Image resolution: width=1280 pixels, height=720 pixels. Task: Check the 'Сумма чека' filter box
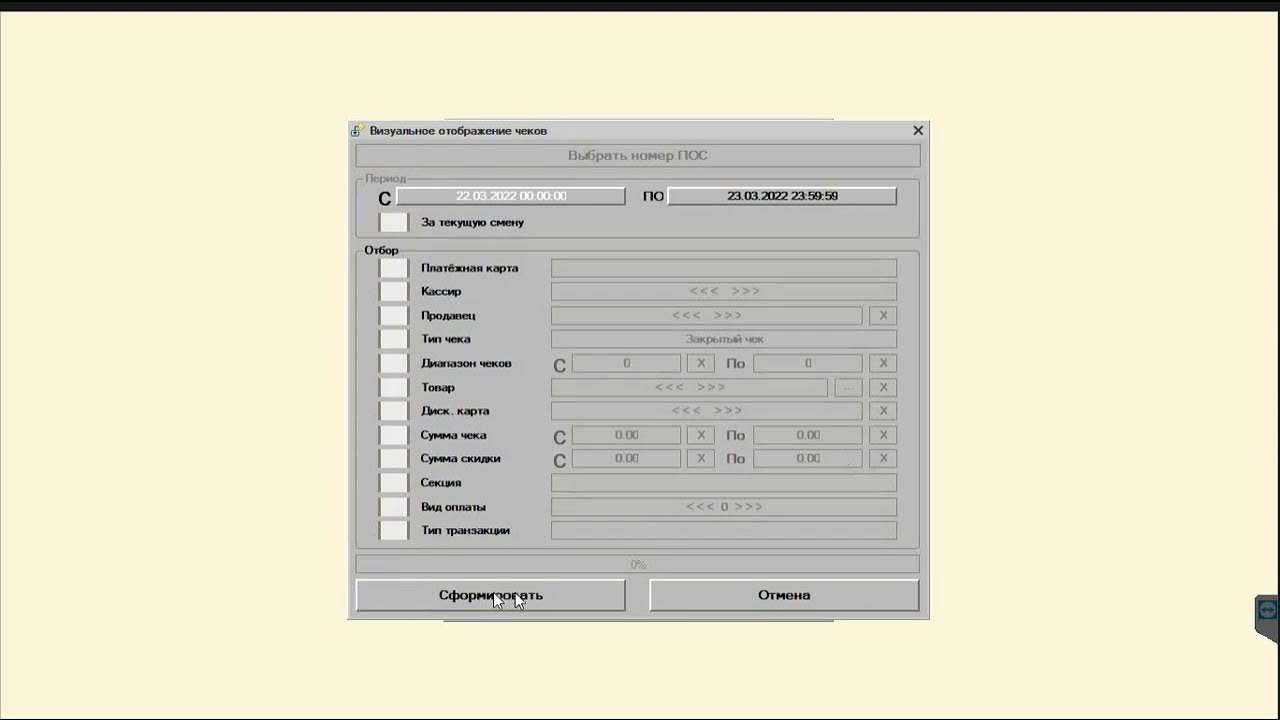394,435
